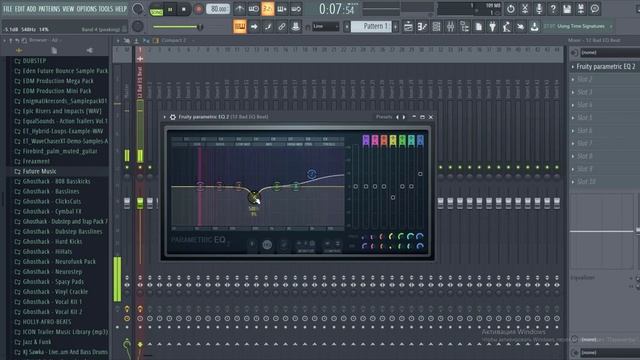Select next preset arrow in EQ window
This screenshot has width=640, height=360.
coord(404,117)
